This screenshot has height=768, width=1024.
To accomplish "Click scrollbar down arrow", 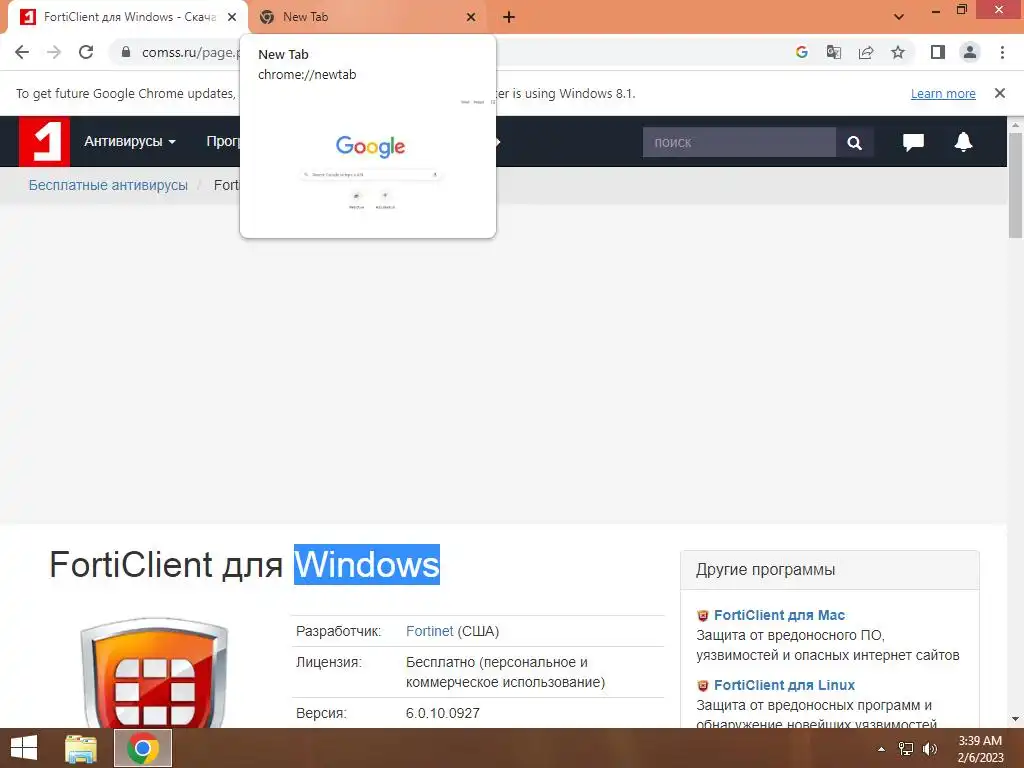I will pyautogui.click(x=1016, y=719).
